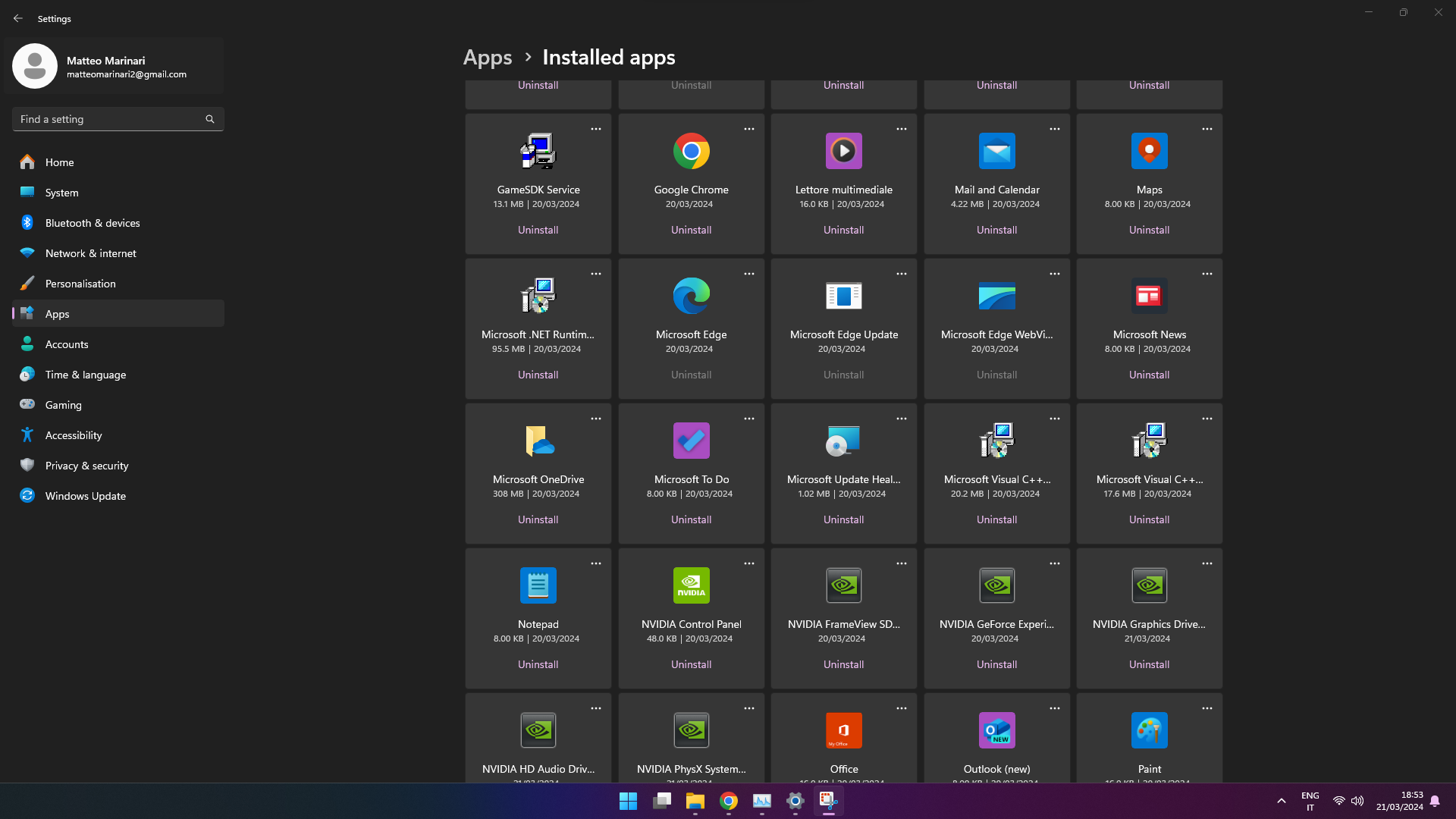1456x819 pixels.
Task: Open Task View from the taskbar
Action: [661, 801]
